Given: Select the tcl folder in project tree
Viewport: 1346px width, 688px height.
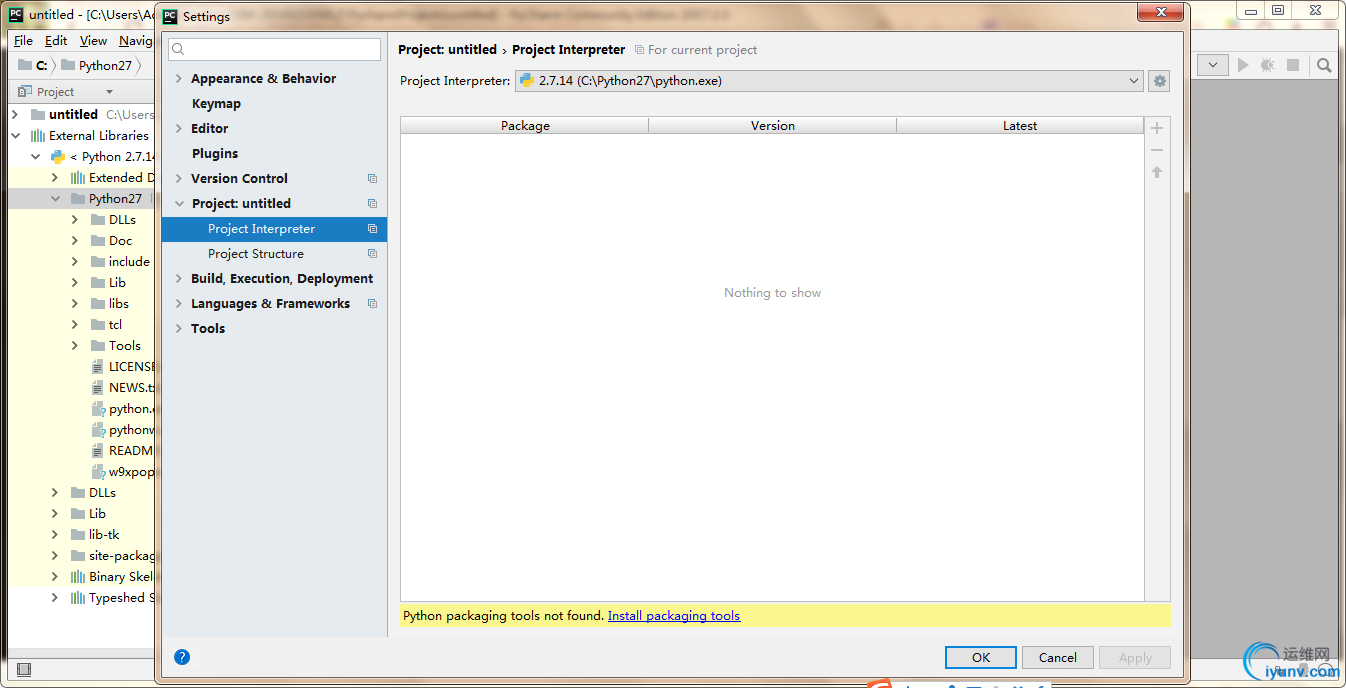Looking at the screenshot, I should coord(115,325).
